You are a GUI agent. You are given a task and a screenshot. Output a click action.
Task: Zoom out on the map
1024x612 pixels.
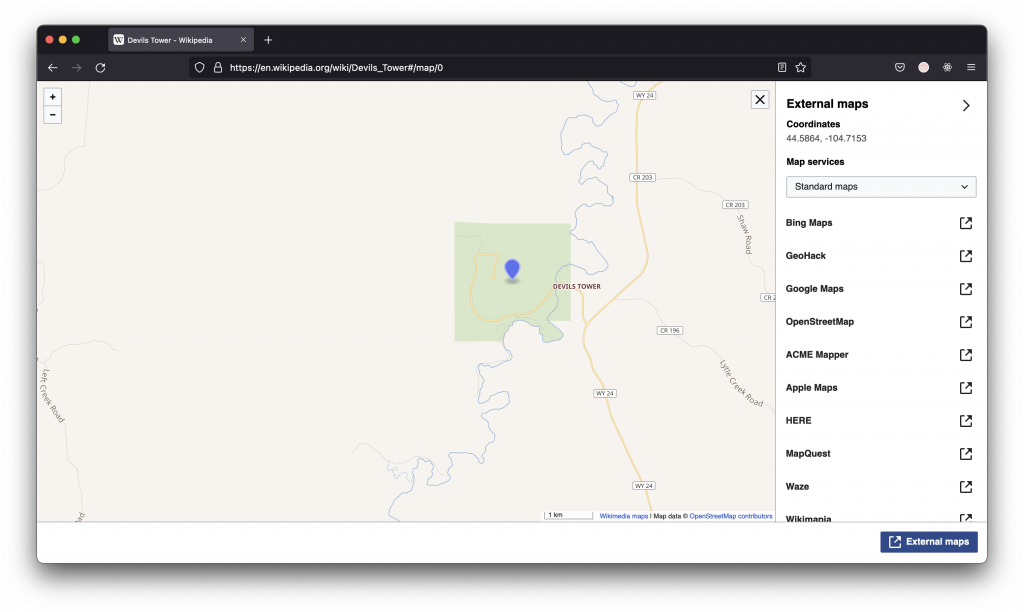(53, 115)
